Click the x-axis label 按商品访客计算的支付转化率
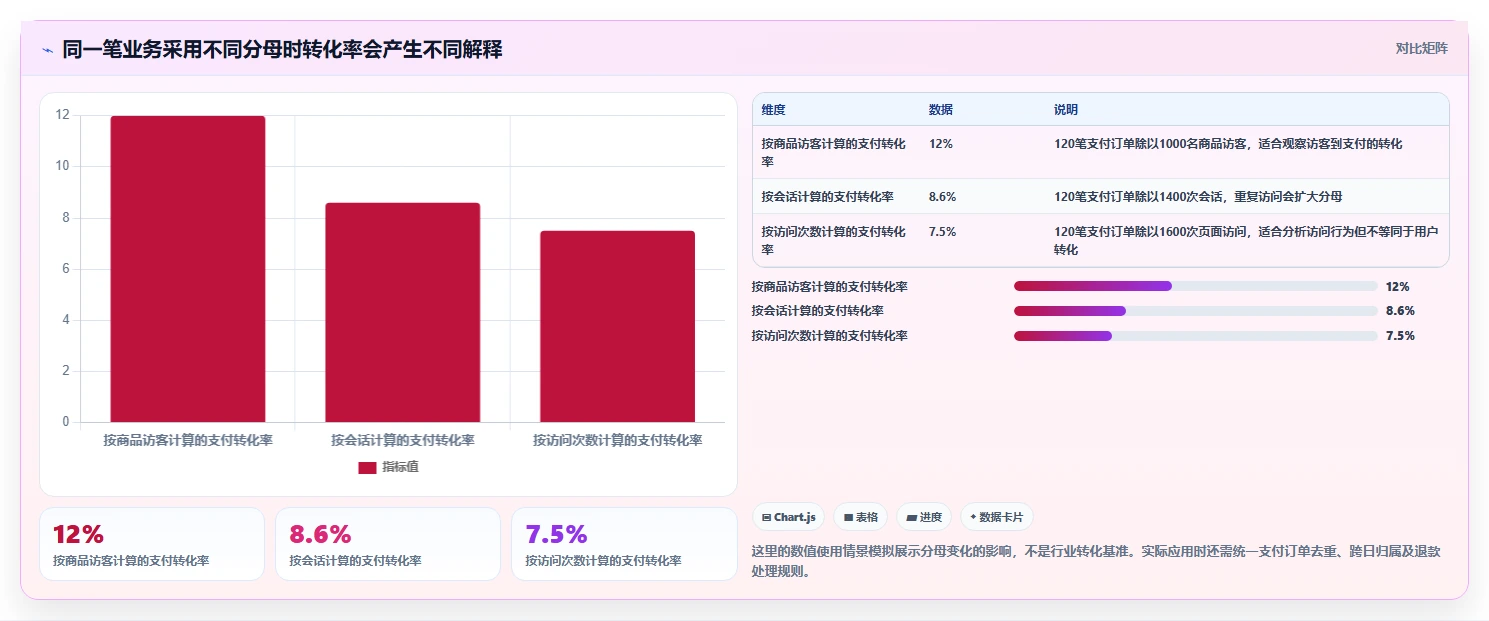Viewport: 1489px width, 621px height. click(x=188, y=440)
